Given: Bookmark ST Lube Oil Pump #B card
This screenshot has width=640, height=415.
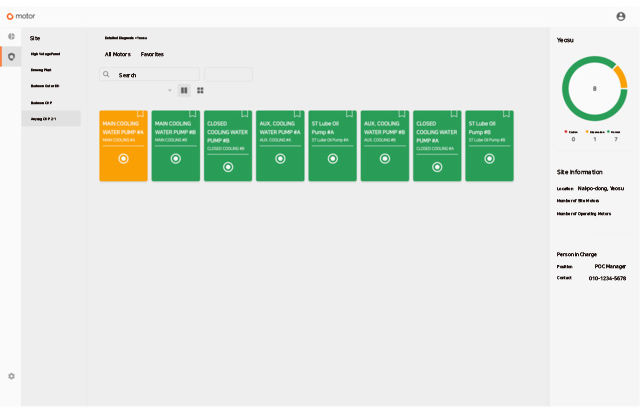Looking at the screenshot, I should (x=506, y=114).
